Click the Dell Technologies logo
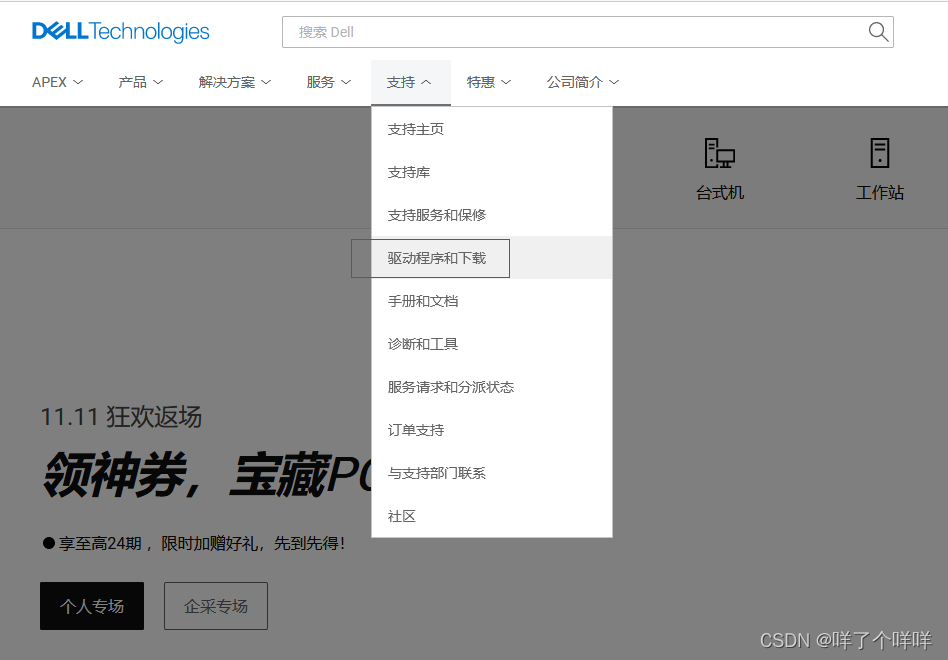The image size is (948, 660). (x=120, y=31)
